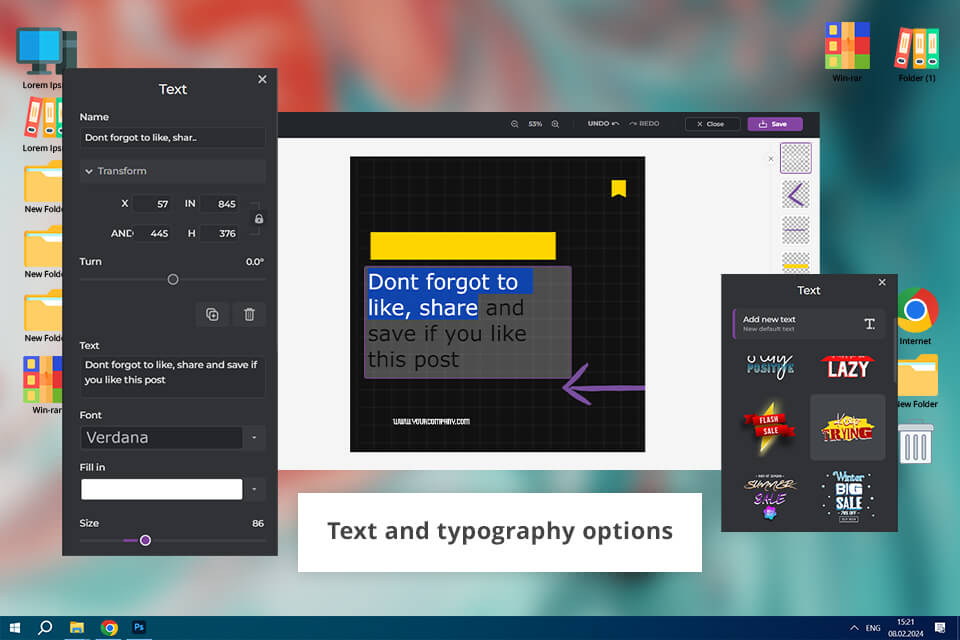Close the right Text templates panel
Viewport: 960px width, 640px height.
tap(882, 282)
